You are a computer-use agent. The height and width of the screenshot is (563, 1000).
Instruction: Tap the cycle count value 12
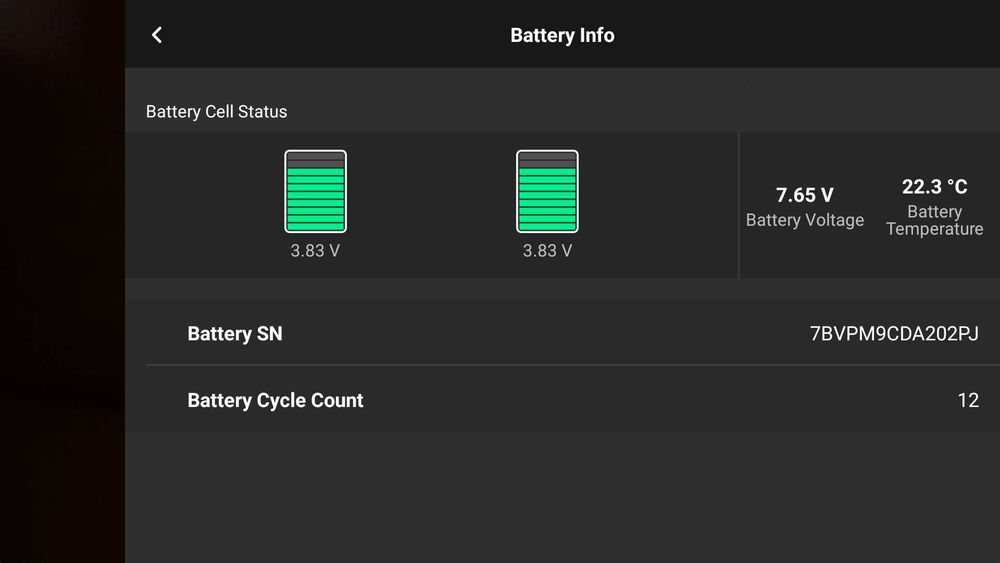pos(967,400)
